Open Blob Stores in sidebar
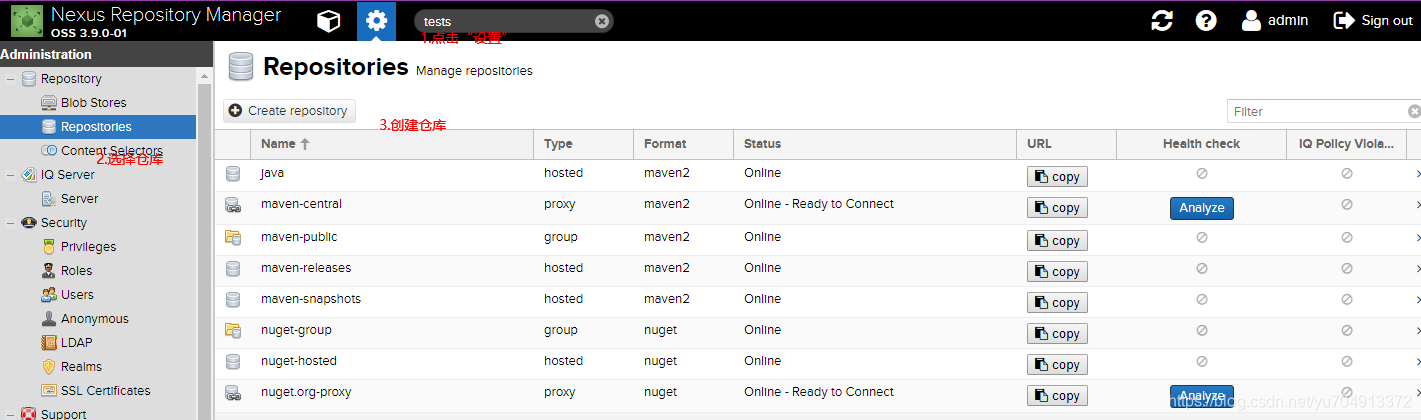This screenshot has height=420, width=1421. tap(93, 103)
